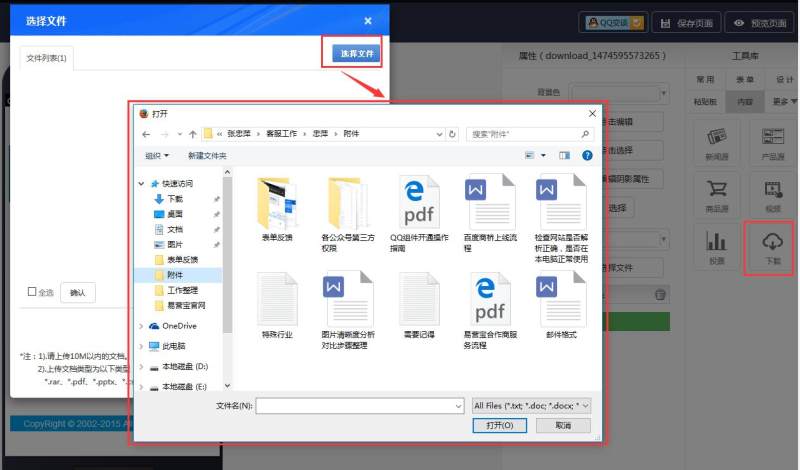Open the 各公众号第三方权限 folder

(x=347, y=204)
